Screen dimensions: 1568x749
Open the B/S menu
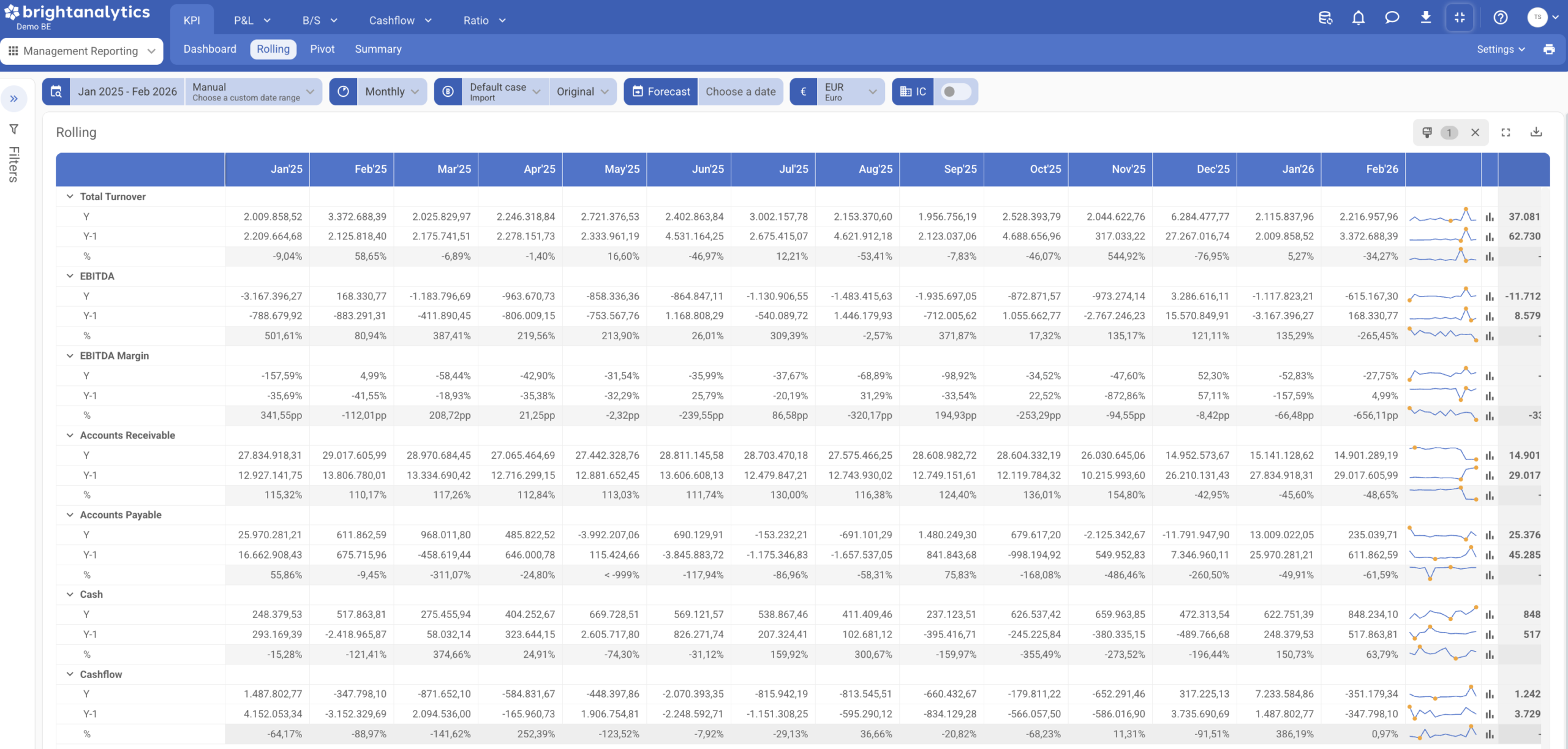point(320,20)
